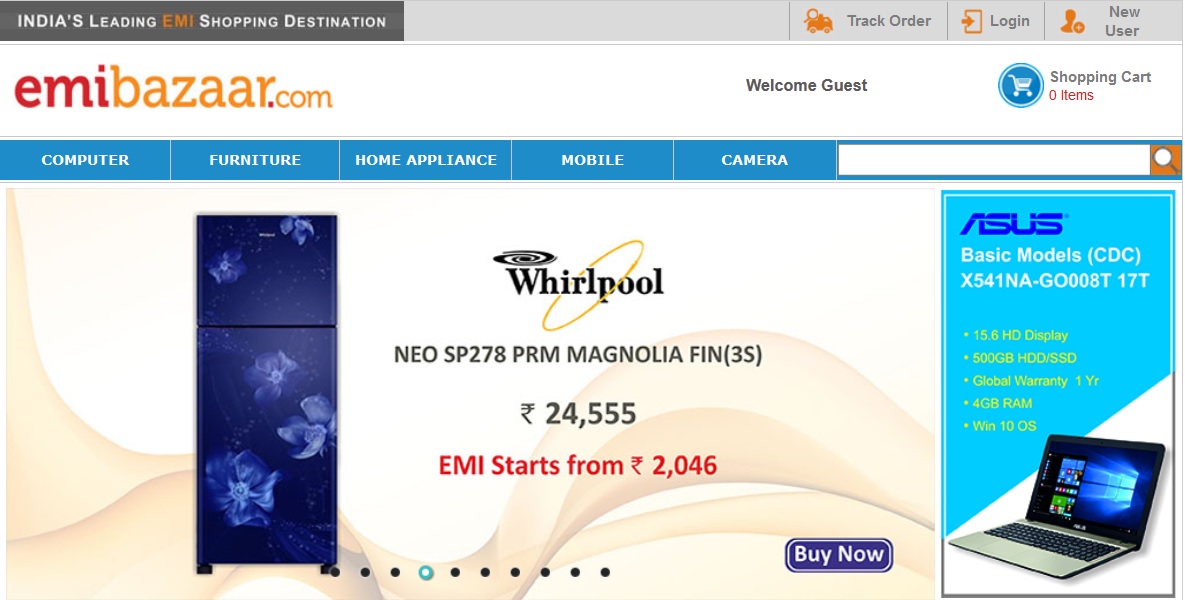Open the FURNITURE category menu

[255, 159]
